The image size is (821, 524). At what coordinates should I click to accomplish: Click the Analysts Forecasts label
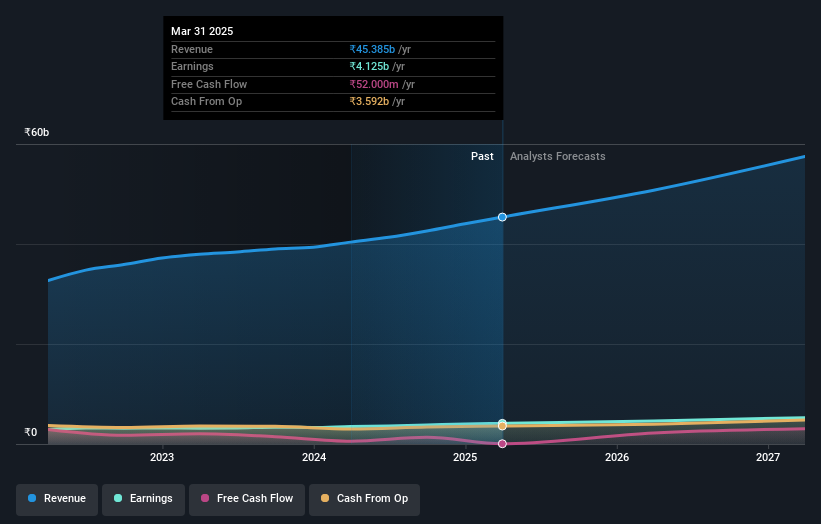(x=558, y=156)
